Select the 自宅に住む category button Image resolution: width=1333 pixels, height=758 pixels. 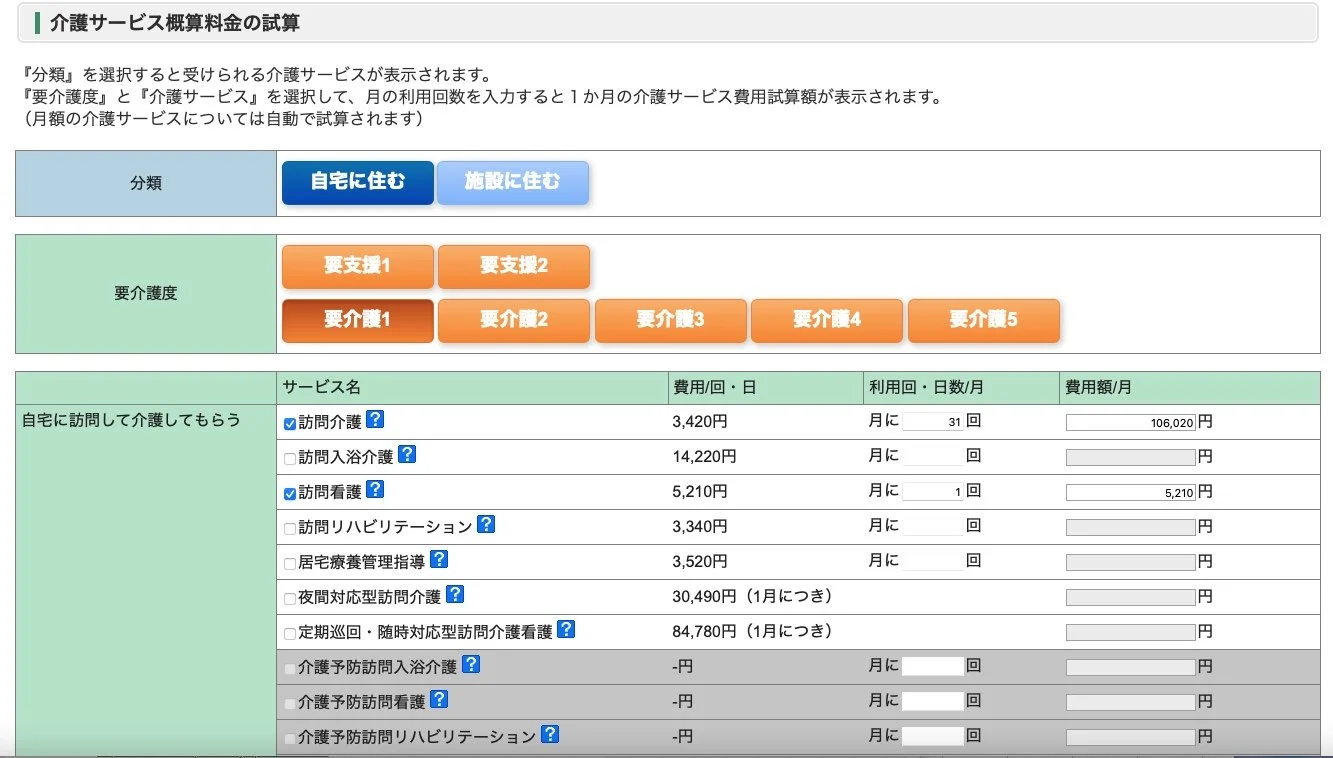(x=358, y=183)
